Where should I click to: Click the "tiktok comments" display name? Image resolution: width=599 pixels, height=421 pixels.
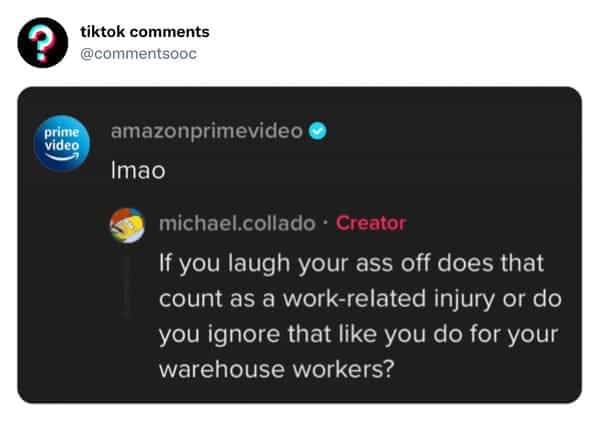(145, 32)
